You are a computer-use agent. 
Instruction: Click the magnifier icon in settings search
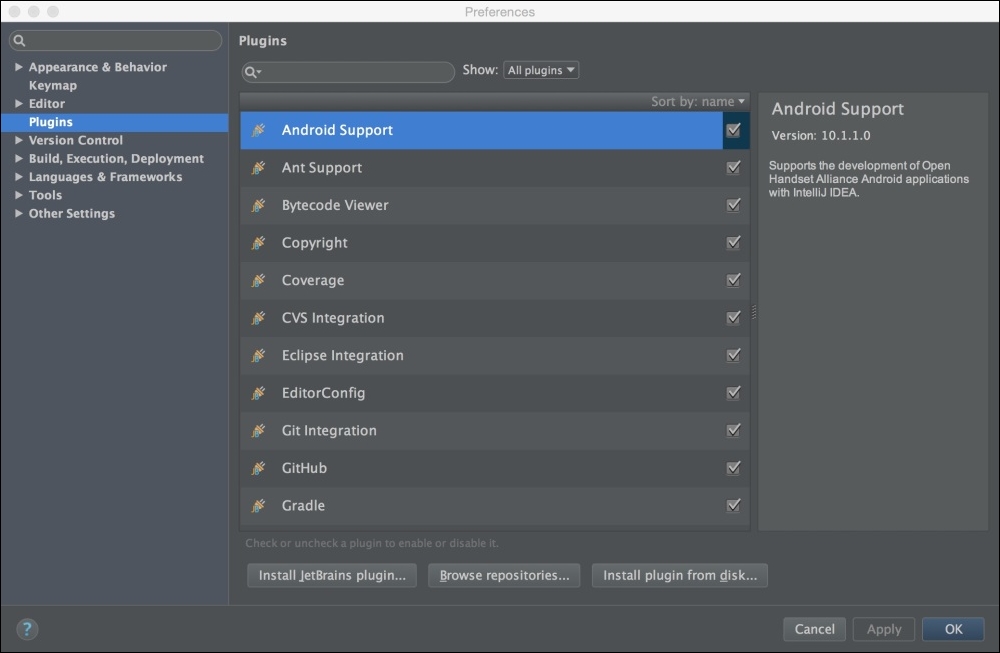[19, 41]
